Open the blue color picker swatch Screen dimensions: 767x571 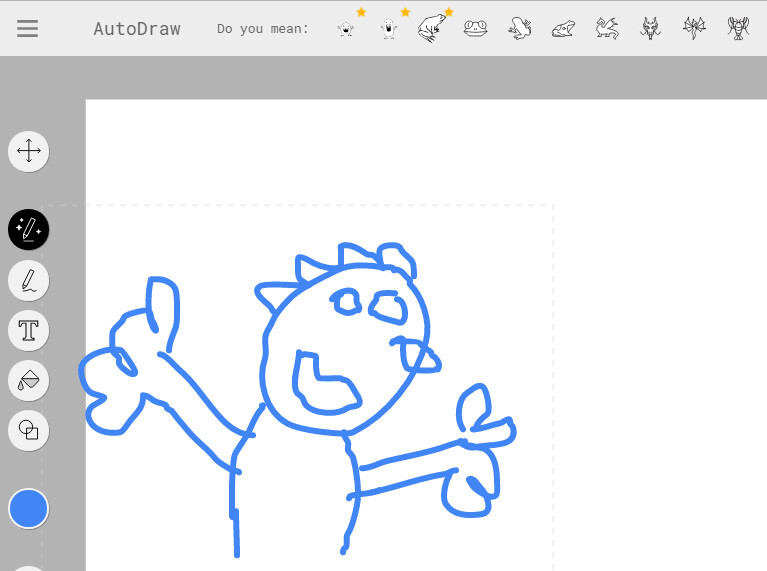pyautogui.click(x=28, y=508)
